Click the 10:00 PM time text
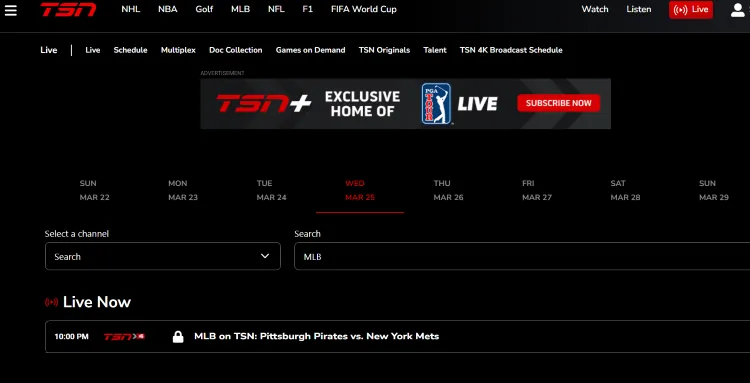The width and height of the screenshot is (750, 383). [71, 337]
